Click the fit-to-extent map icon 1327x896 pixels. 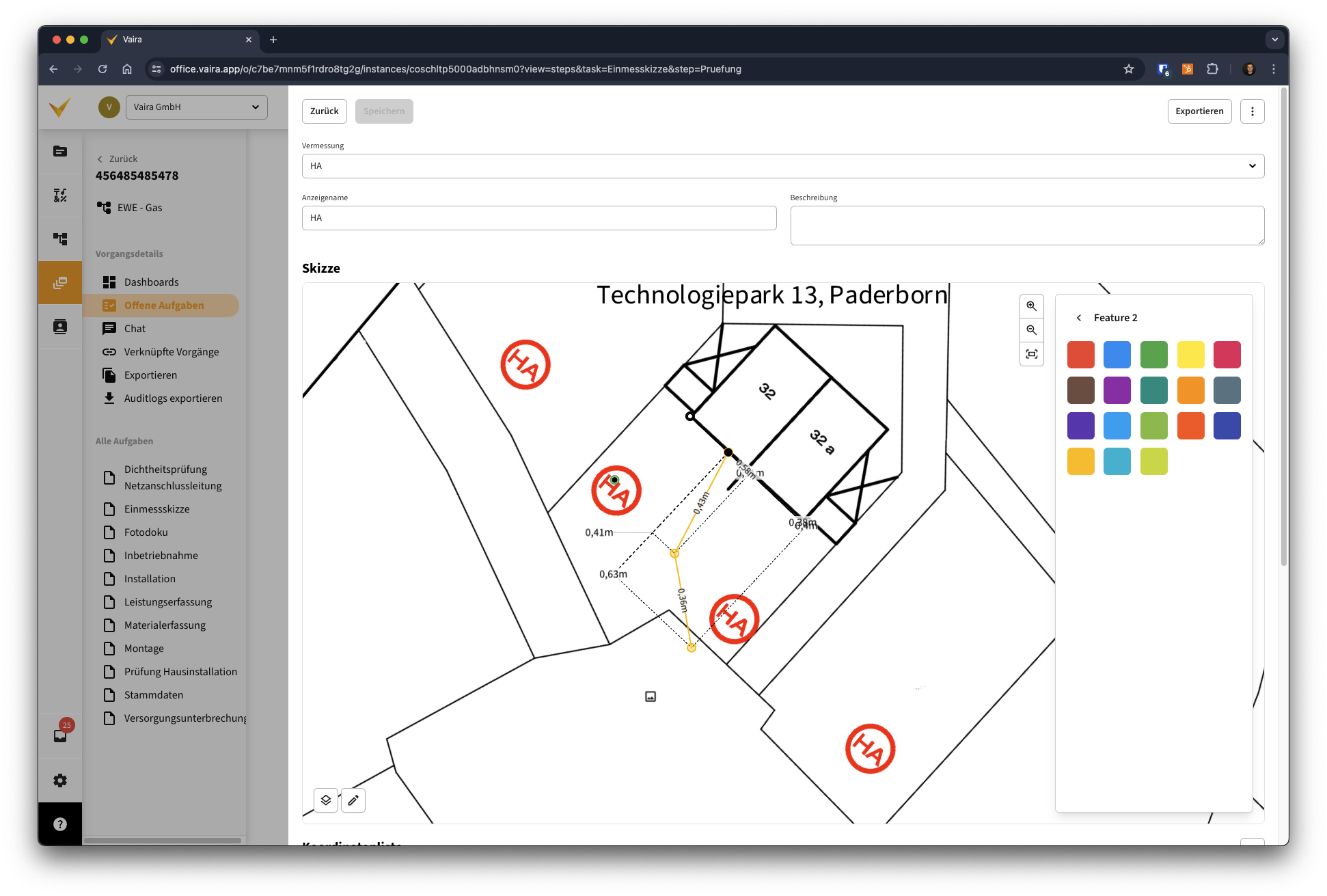(1031, 354)
